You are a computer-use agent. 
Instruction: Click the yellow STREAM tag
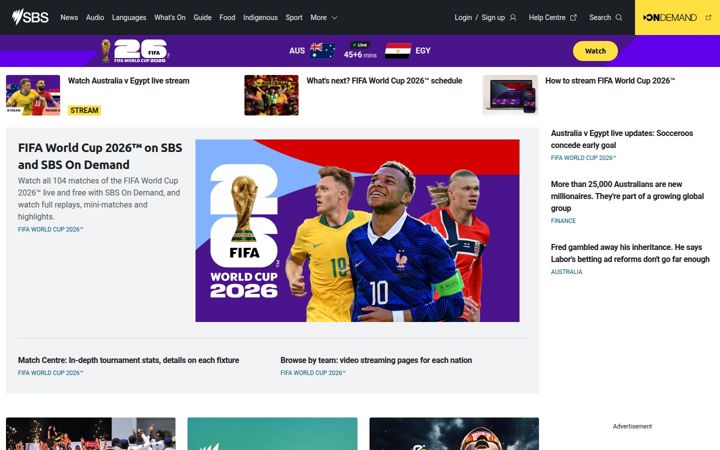[84, 110]
